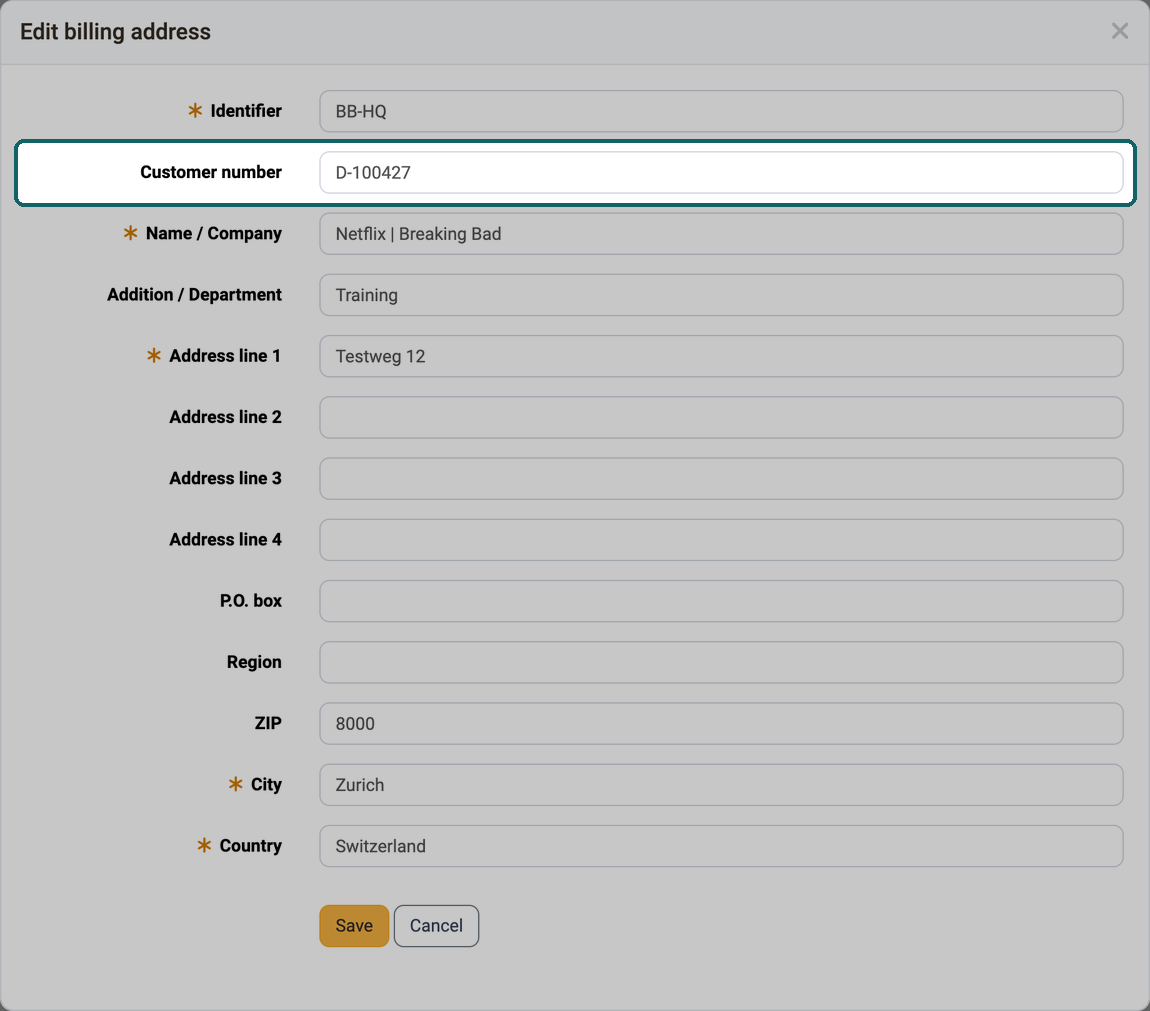The height and width of the screenshot is (1011, 1150).
Task: Click the Name / Company label
Action: (x=213, y=233)
